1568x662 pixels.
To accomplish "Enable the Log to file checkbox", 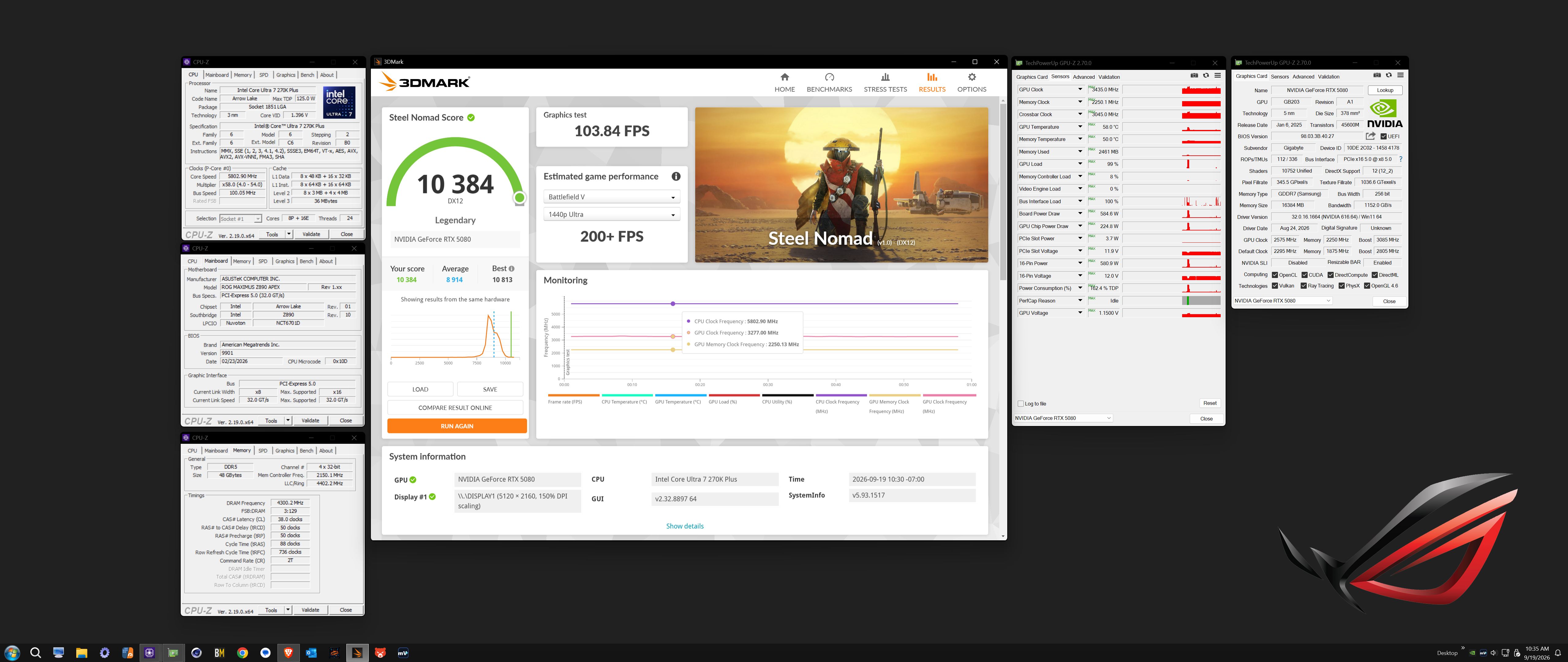I will coord(1021,404).
